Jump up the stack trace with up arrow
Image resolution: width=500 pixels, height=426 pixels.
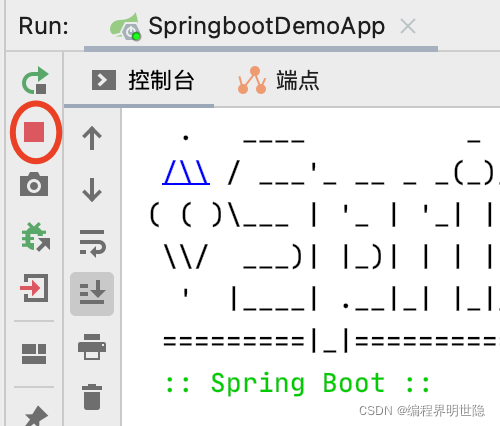point(92,138)
